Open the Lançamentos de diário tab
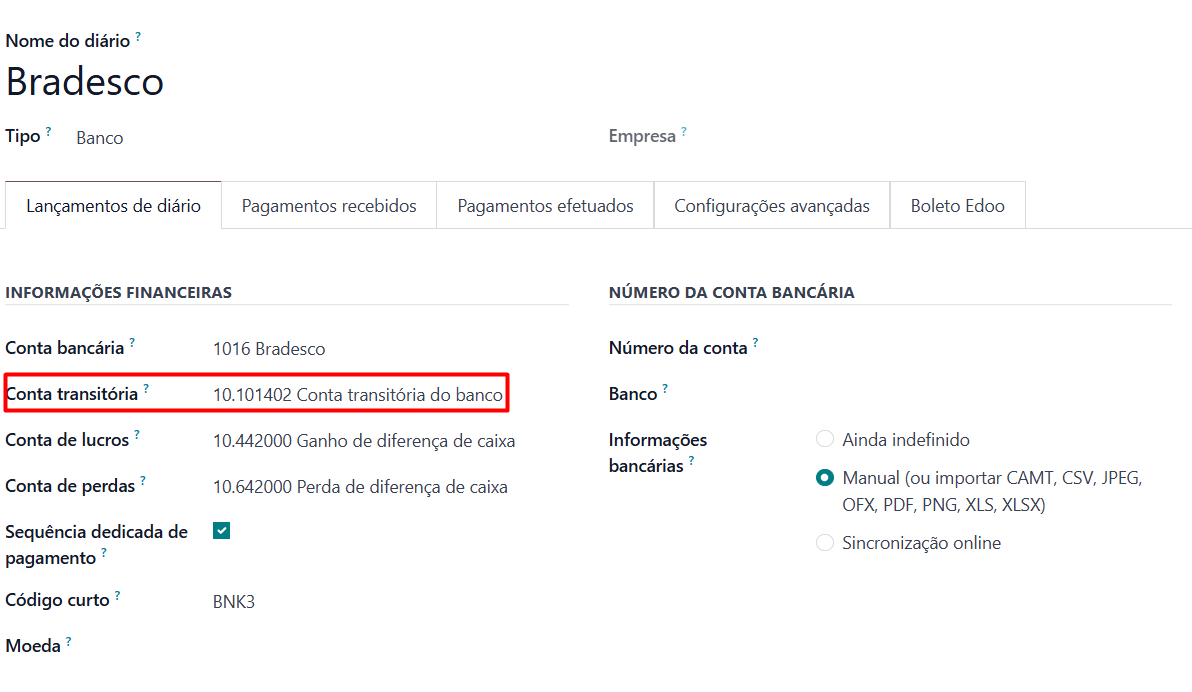This screenshot has height=692, width=1192. [x=113, y=205]
